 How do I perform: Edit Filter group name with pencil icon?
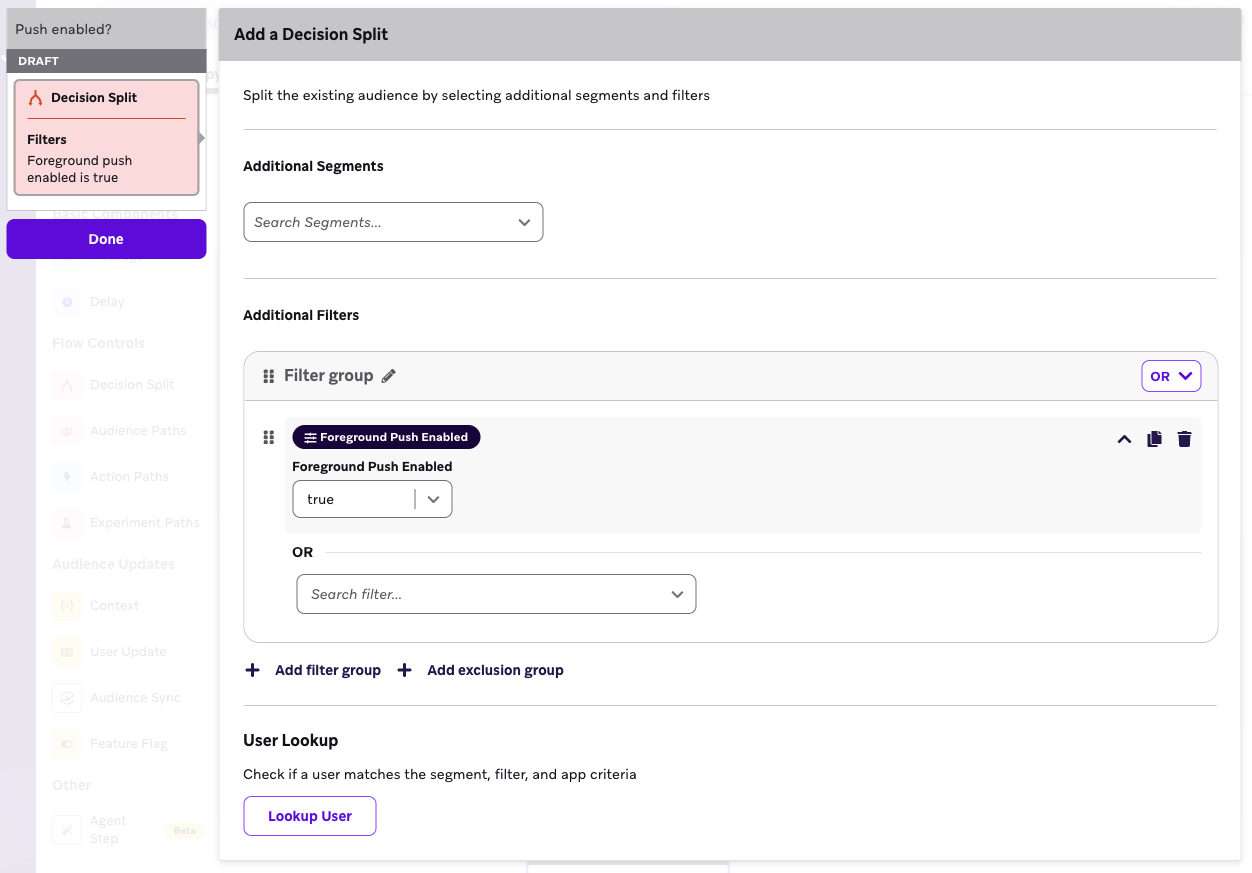(x=389, y=376)
